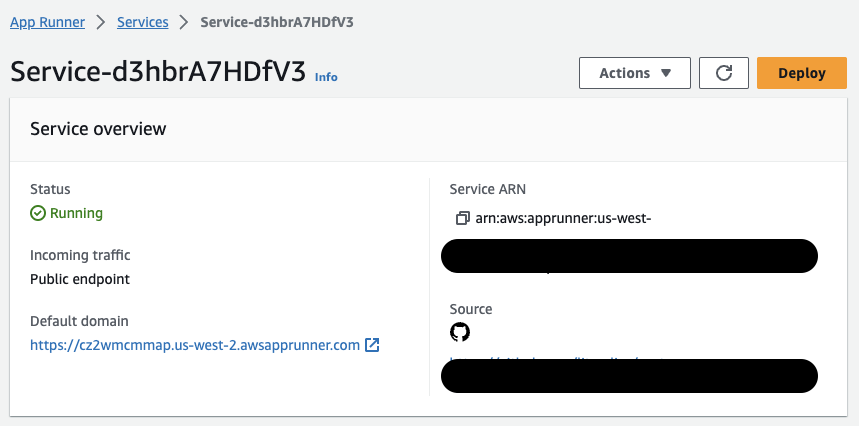Click the orange Deploy button

(x=802, y=73)
